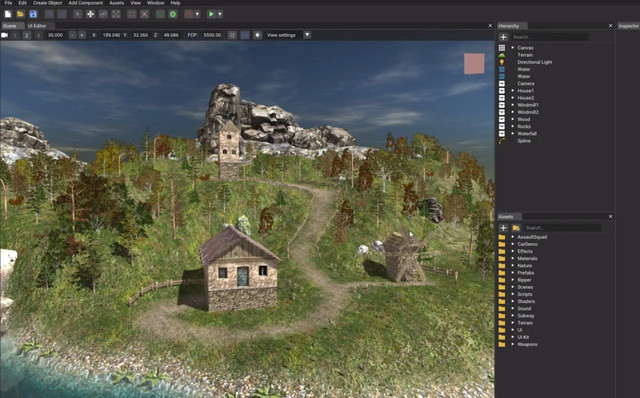Expand the AssaultSquad assets folder
This screenshot has width=640, height=398.
513,237
